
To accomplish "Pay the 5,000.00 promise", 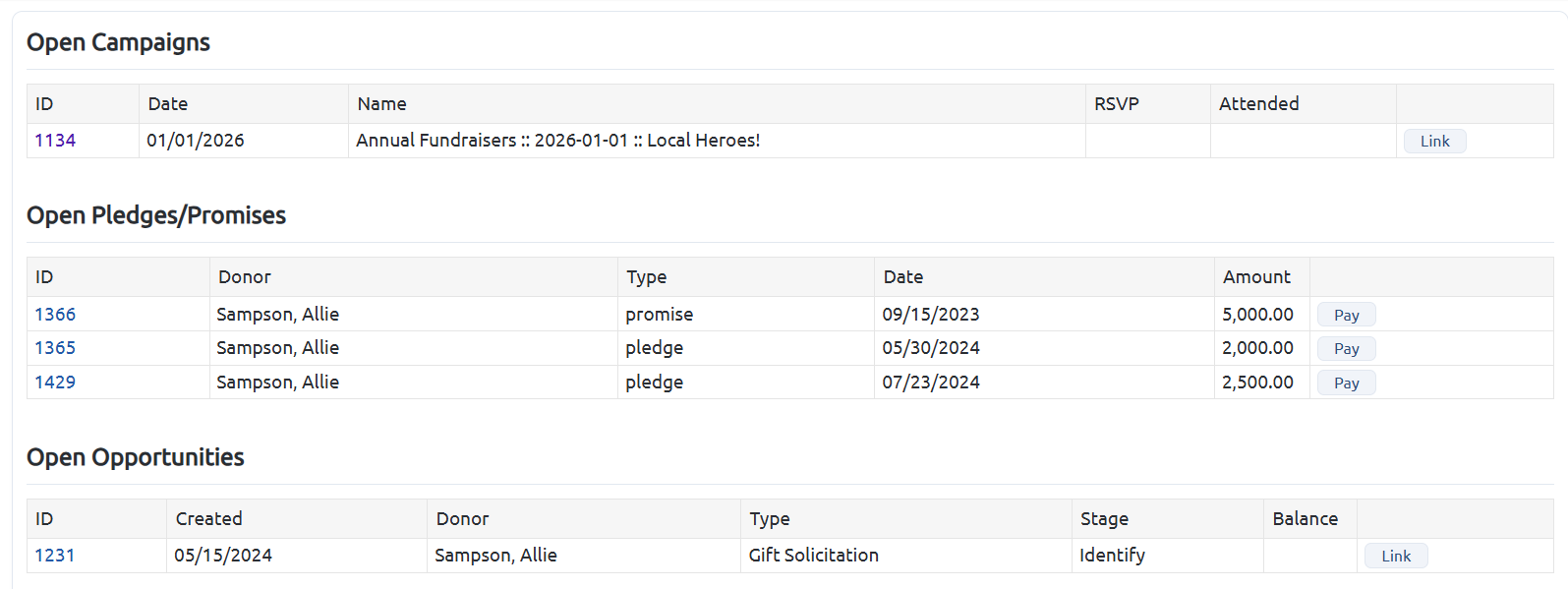I will [x=1346, y=316].
